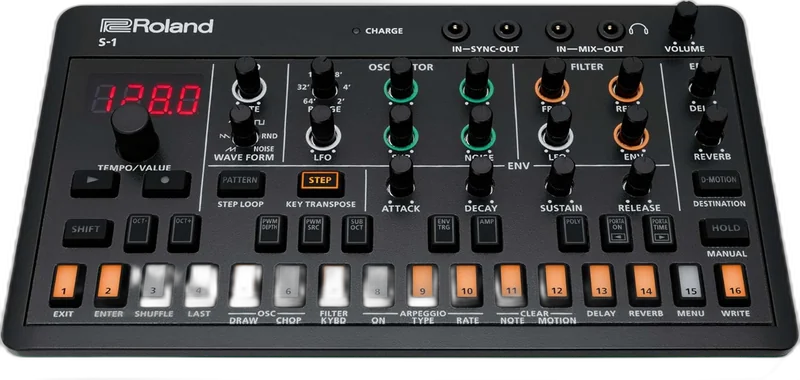Tap the pad above FILTER KYBD
The width and height of the screenshot is (800, 380).
[334, 285]
